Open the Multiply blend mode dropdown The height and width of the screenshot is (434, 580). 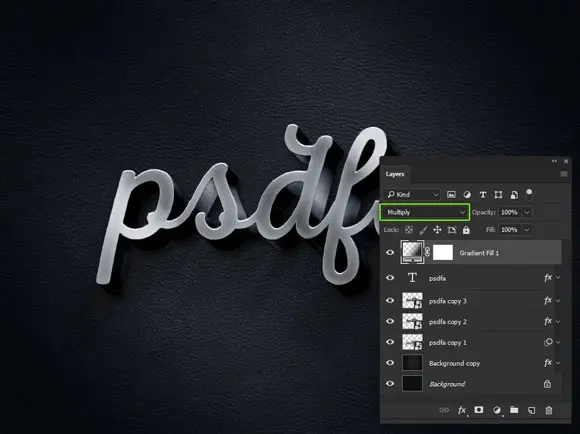pos(425,212)
